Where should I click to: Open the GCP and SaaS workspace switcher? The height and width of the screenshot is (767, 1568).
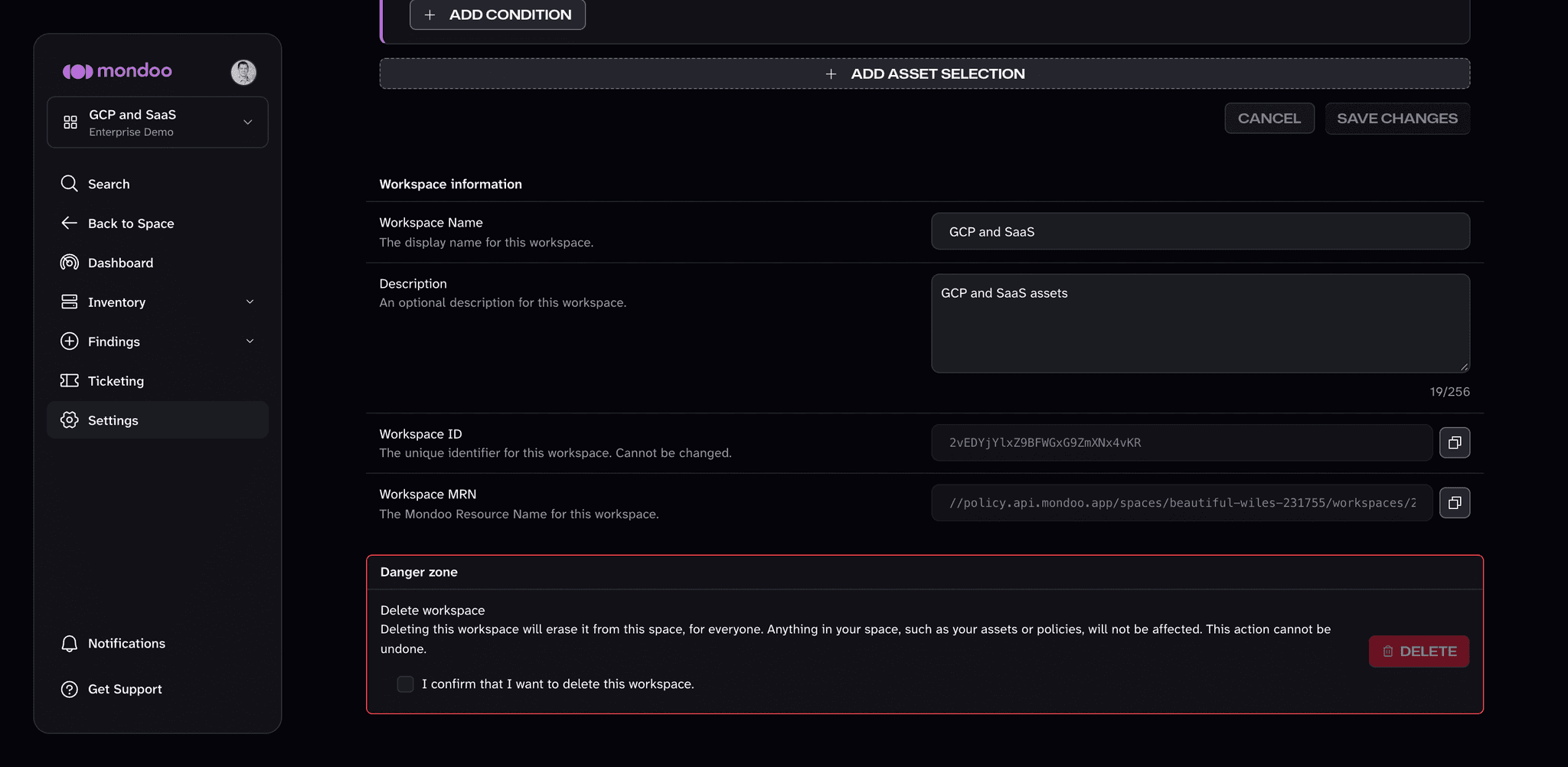[x=158, y=122]
